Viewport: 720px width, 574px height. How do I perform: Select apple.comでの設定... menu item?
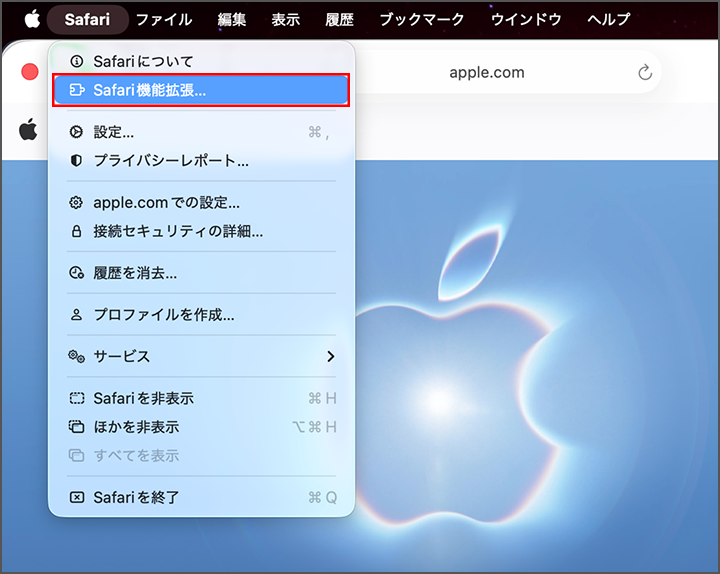click(x=202, y=203)
